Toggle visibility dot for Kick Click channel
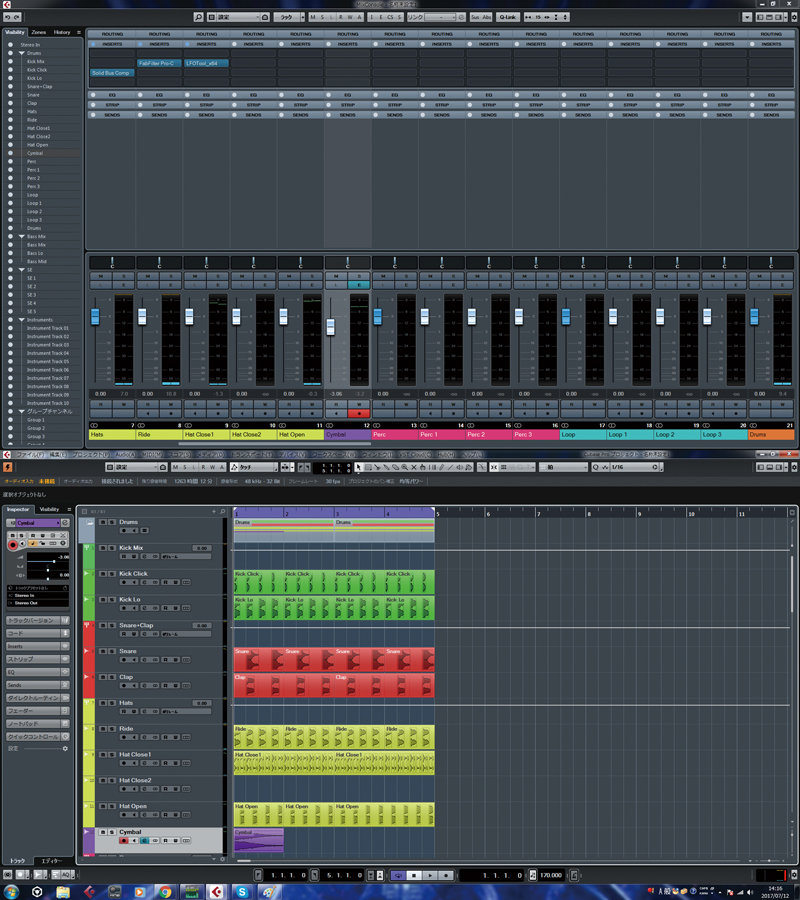 [11, 70]
